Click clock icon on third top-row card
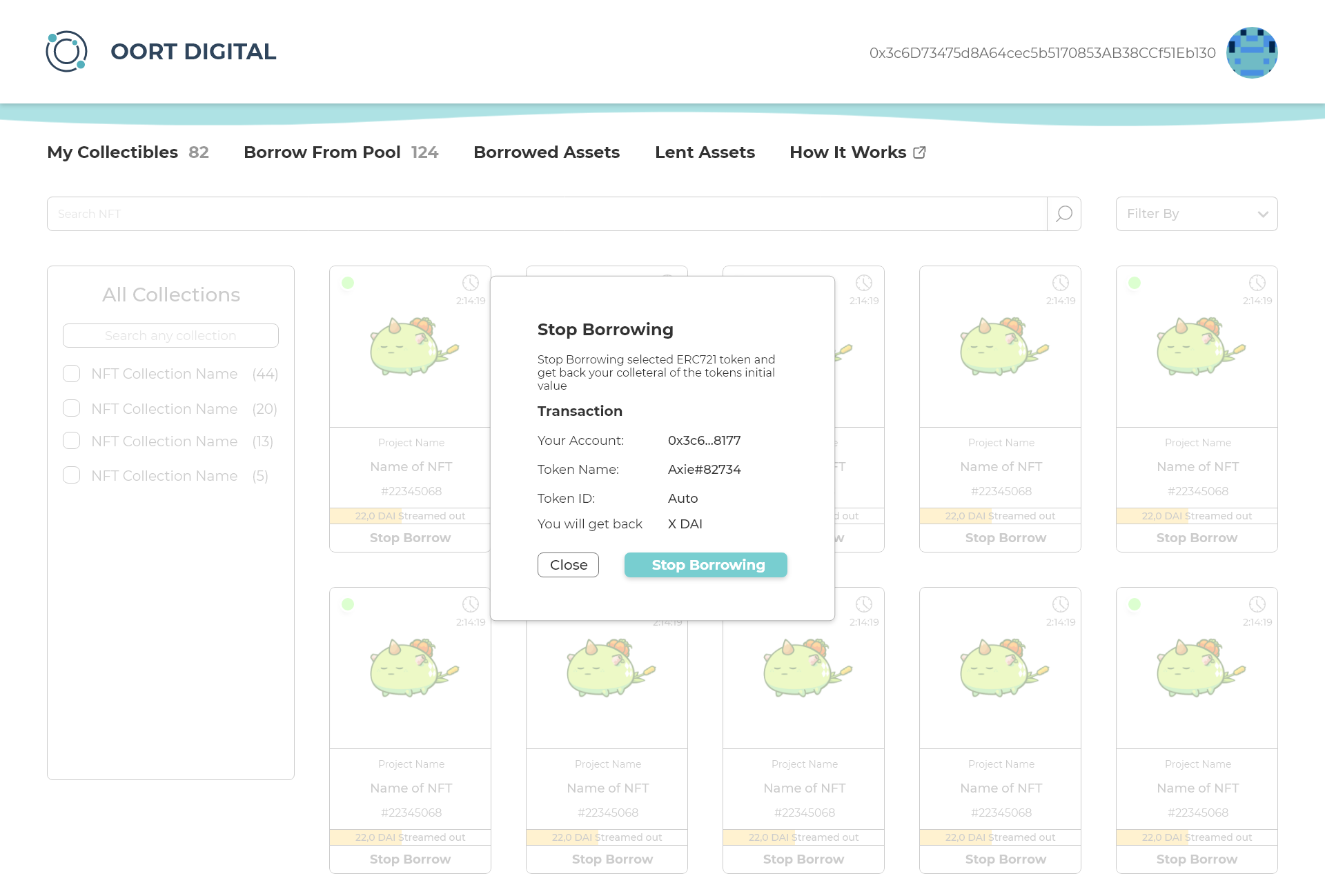This screenshot has height=896, width=1325. coord(864,283)
